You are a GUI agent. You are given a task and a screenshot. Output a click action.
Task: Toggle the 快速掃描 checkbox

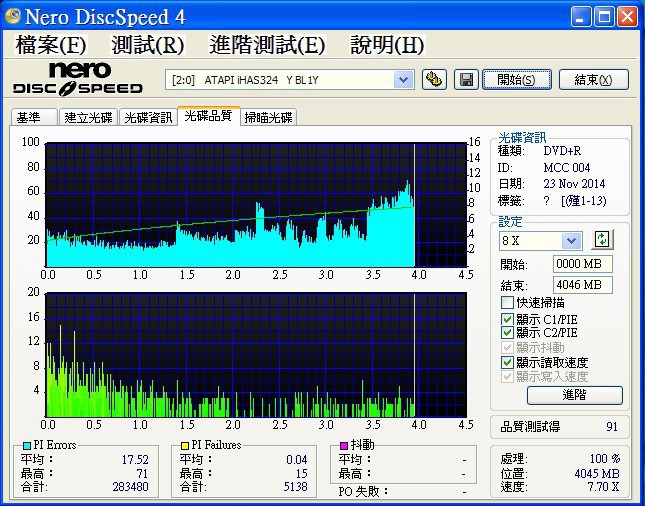point(507,303)
